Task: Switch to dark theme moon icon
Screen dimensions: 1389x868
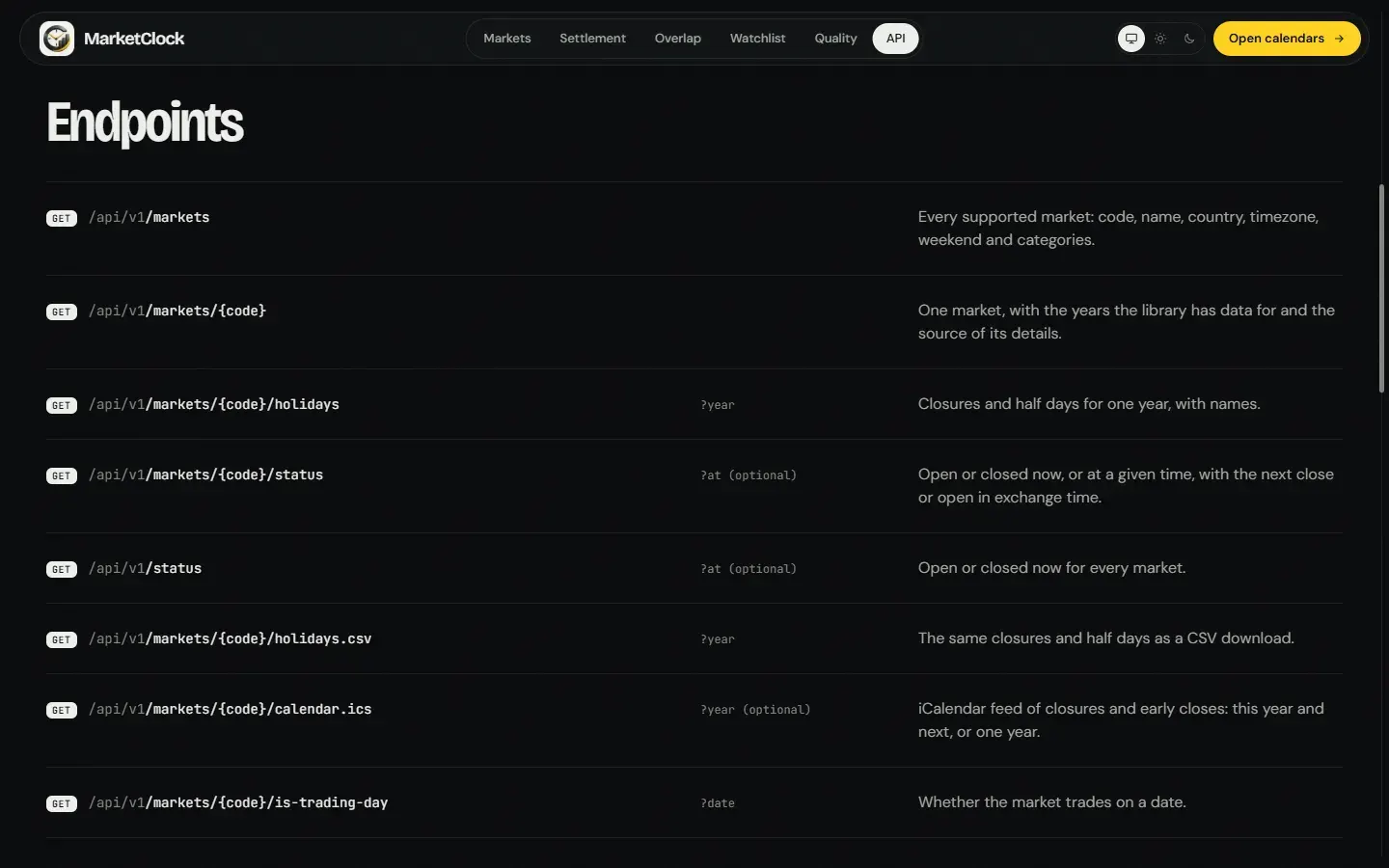Action: point(1189,39)
